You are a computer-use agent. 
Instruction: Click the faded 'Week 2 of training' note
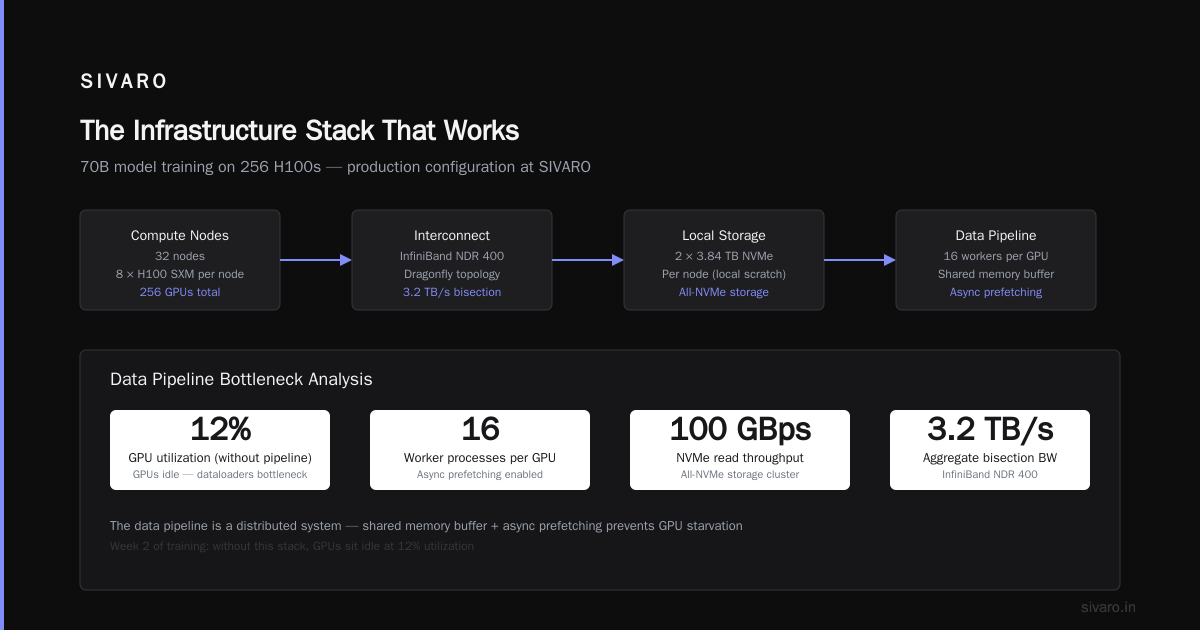[x=292, y=546]
